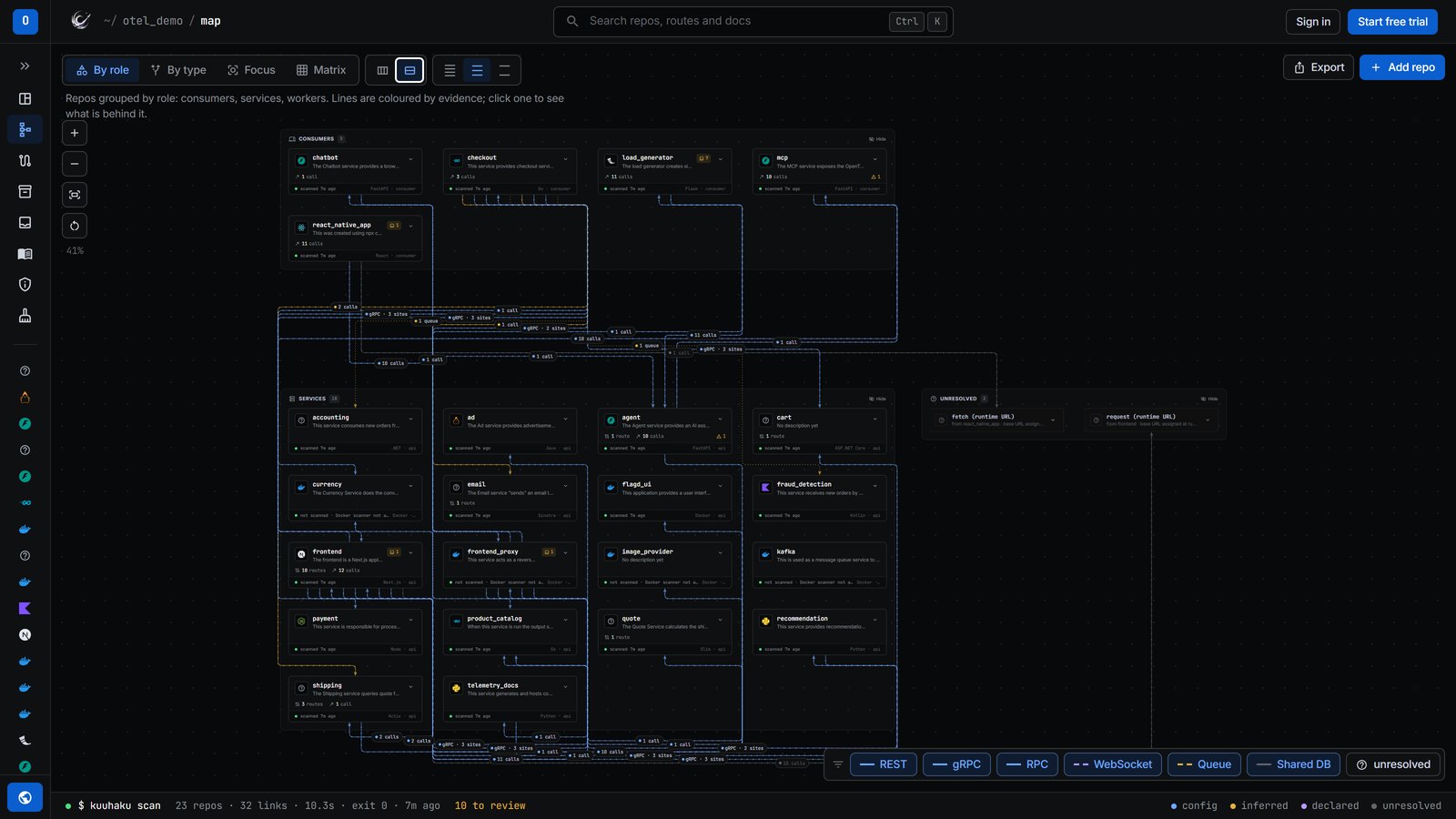Expand the cart service card
The image size is (1456, 819).
coord(875,419)
